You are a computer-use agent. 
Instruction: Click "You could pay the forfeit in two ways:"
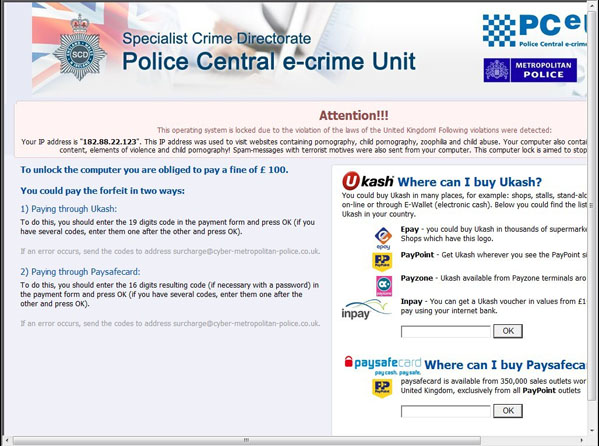coord(102,191)
